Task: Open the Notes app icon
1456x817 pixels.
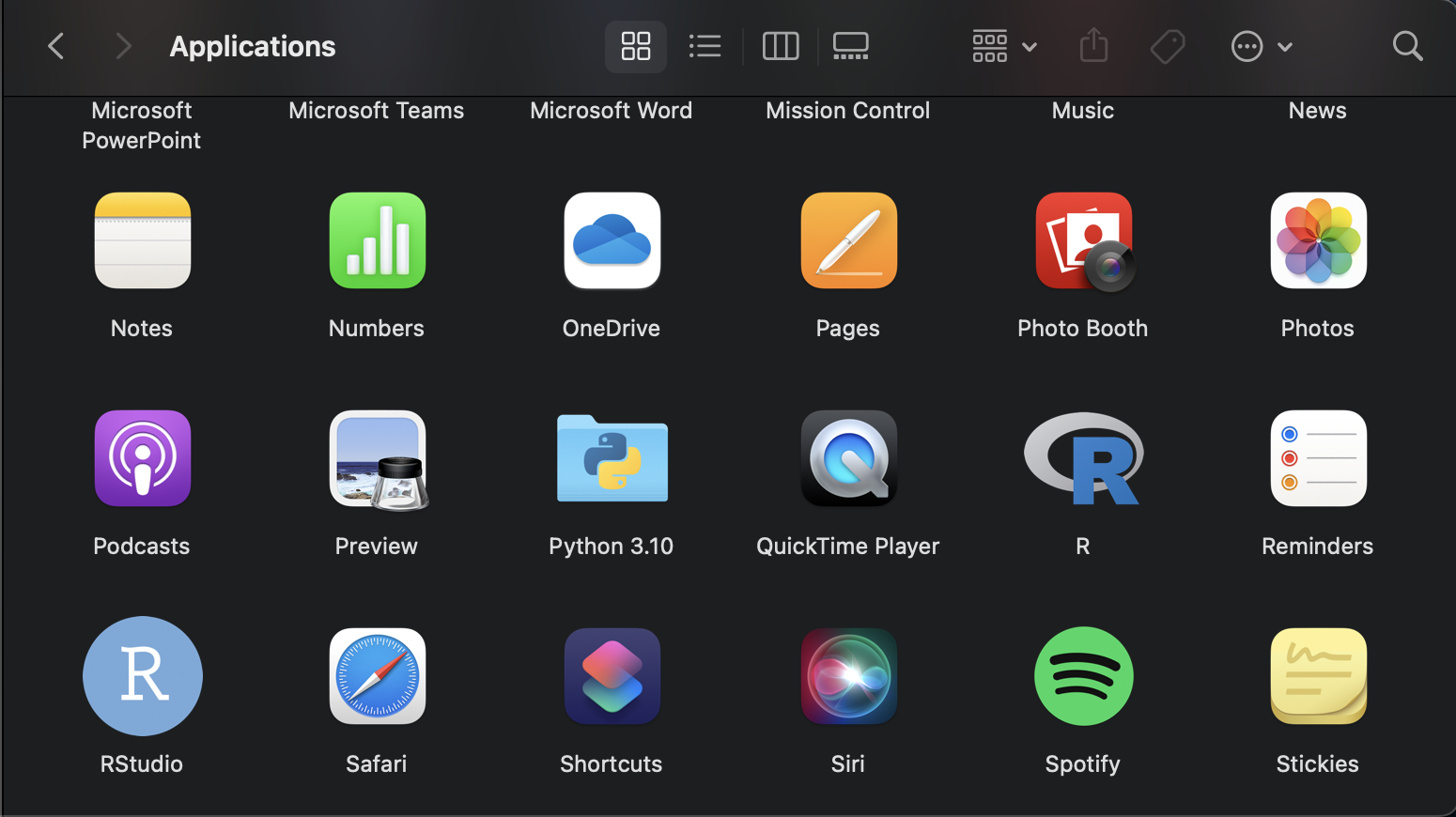Action: (x=143, y=240)
